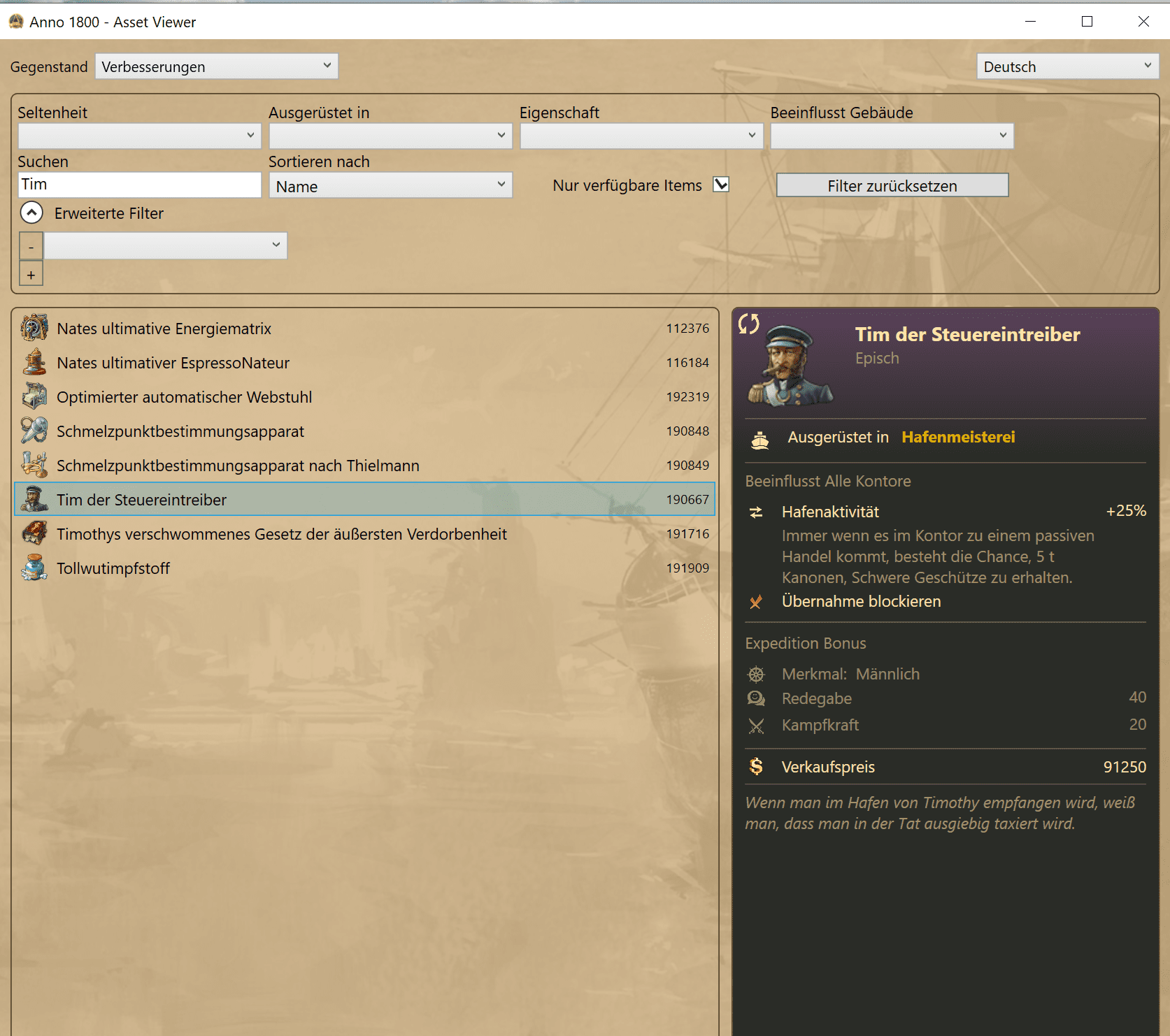Select Tim der Steuereintreiber row
The image size is (1170, 1036).
click(364, 499)
